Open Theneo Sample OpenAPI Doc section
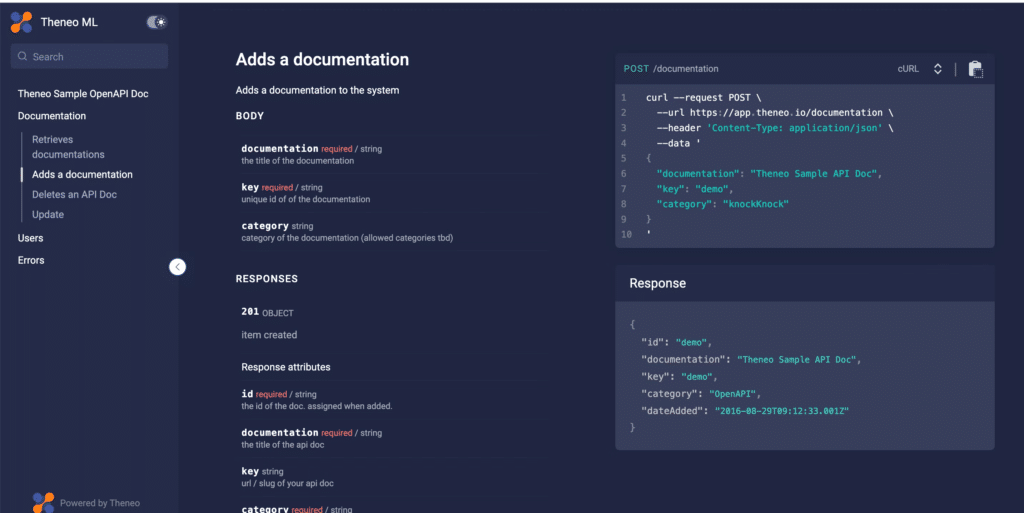The image size is (1024, 513). click(x=83, y=94)
